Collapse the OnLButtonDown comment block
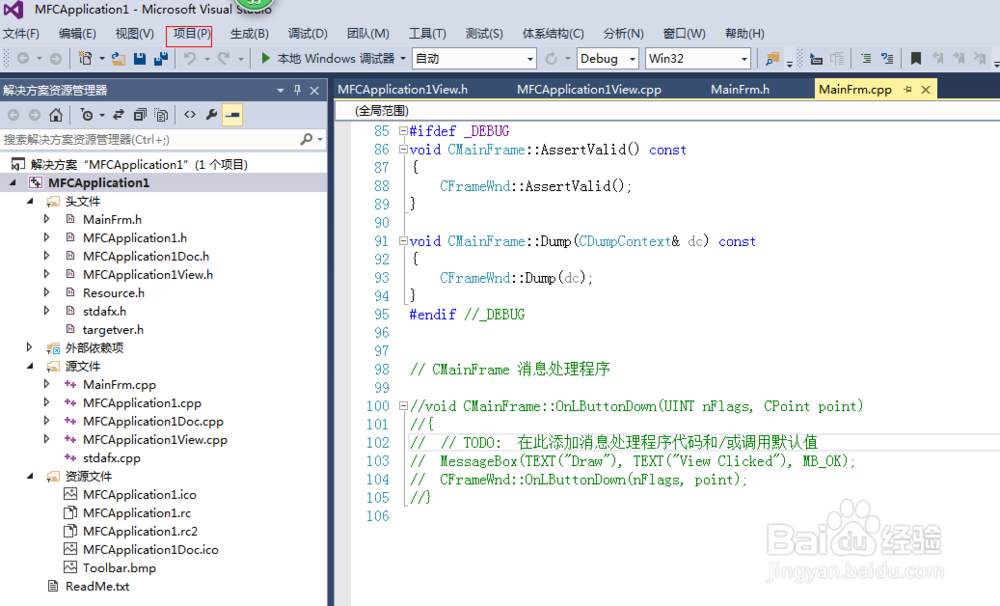Screen dimensions: 1000x606 (x=403, y=406)
